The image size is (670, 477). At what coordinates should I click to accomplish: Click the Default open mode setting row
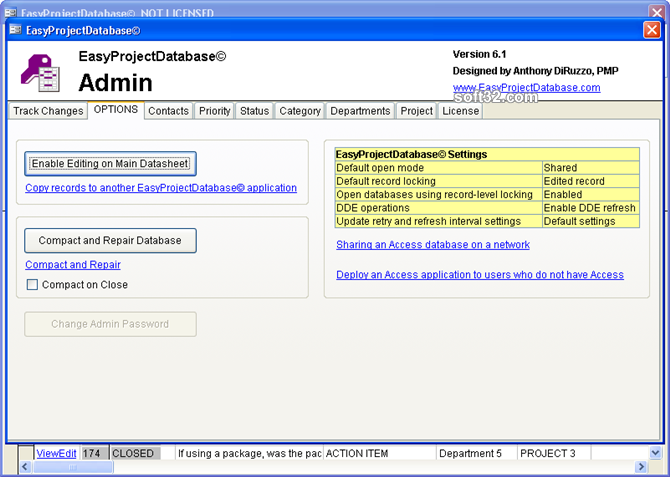click(487, 168)
